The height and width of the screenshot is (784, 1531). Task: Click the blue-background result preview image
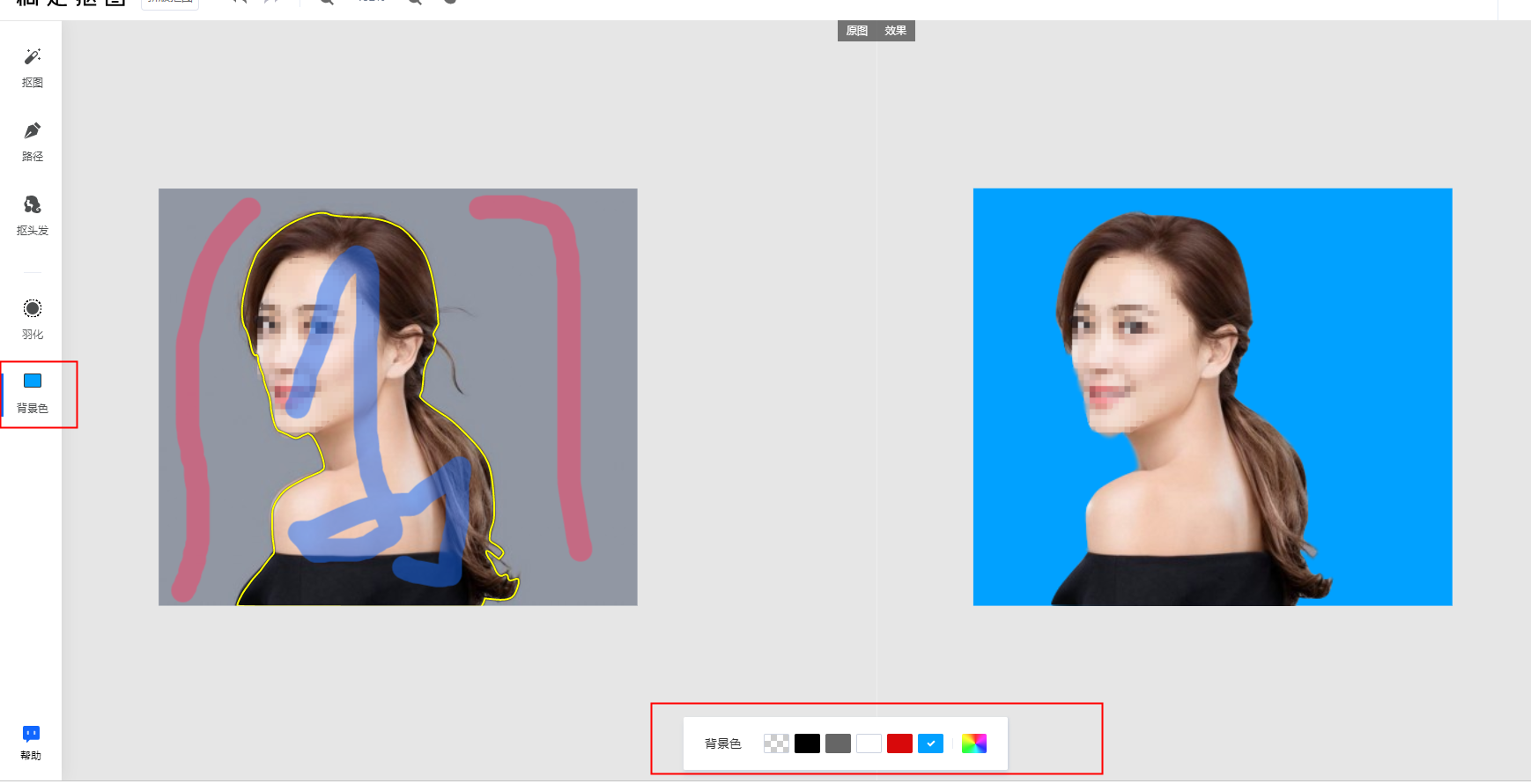1213,396
